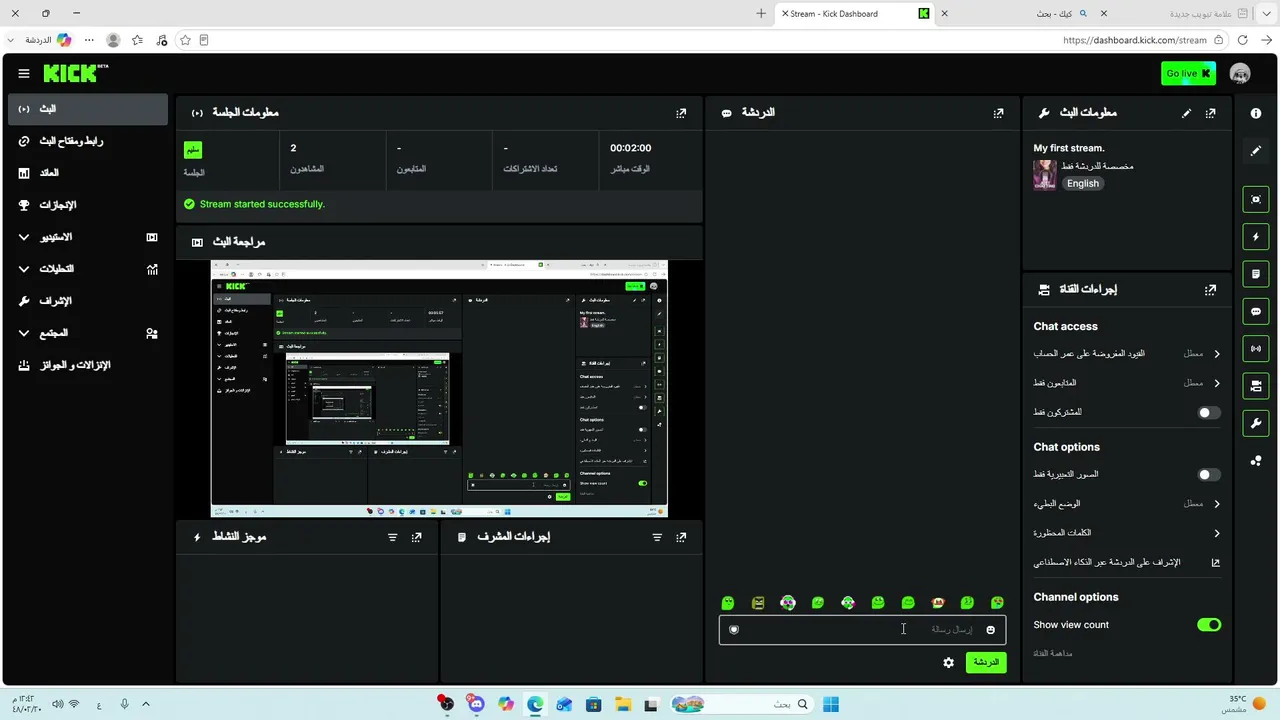Open المتابعون فقط followers-only setting chevron
The image size is (1280, 720).
tap(1217, 383)
